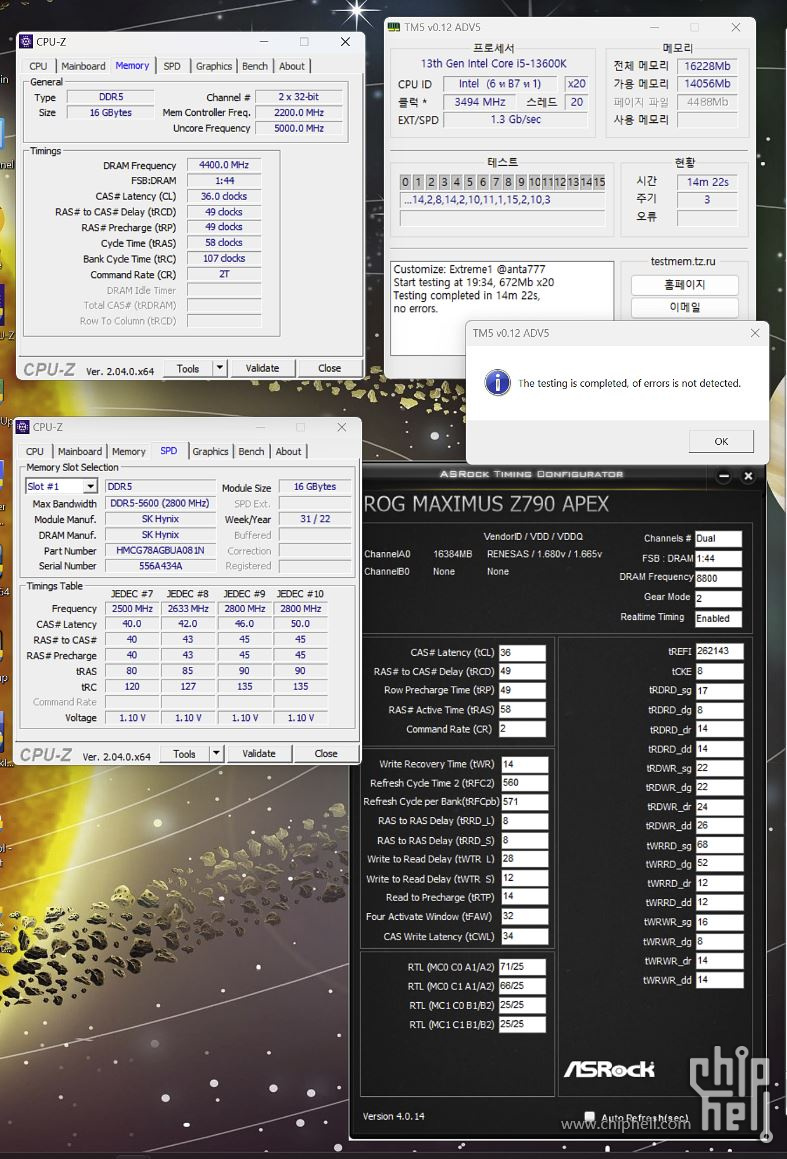Open About tab in the Memory window
Screen dimensions: 787x1159
(292, 67)
